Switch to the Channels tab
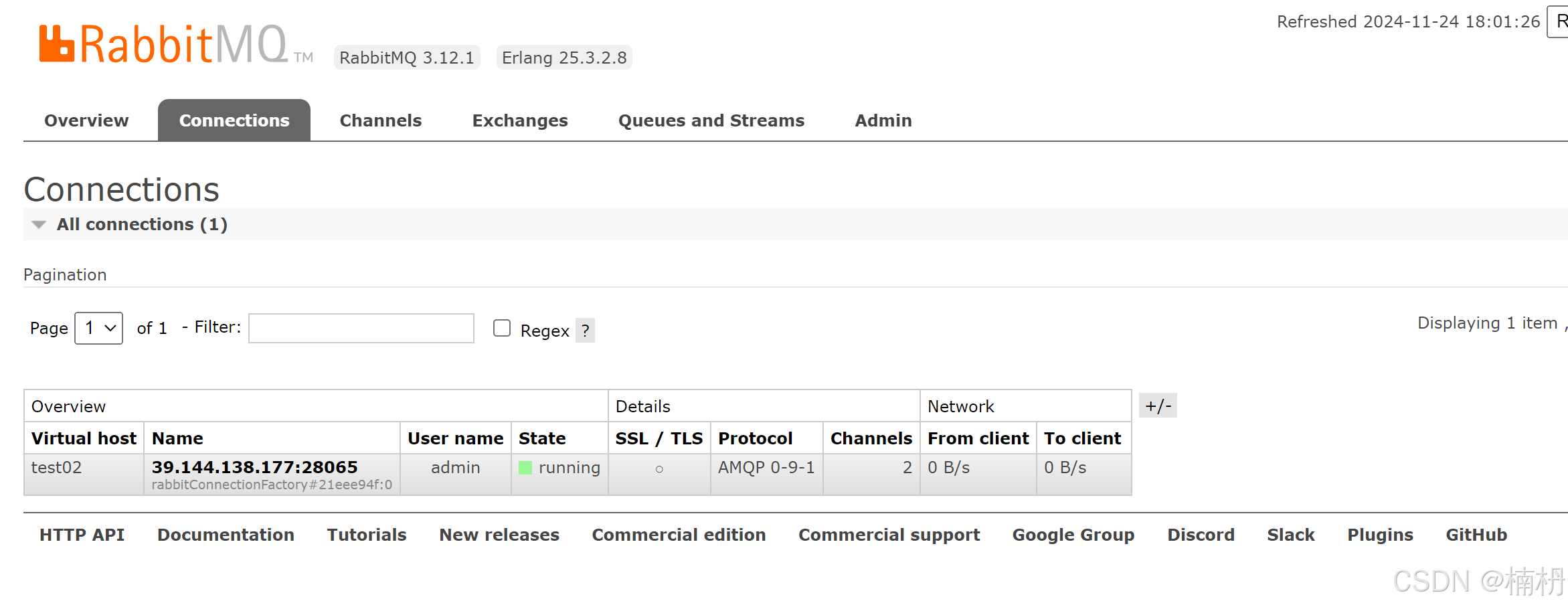The image size is (1568, 607). click(380, 120)
